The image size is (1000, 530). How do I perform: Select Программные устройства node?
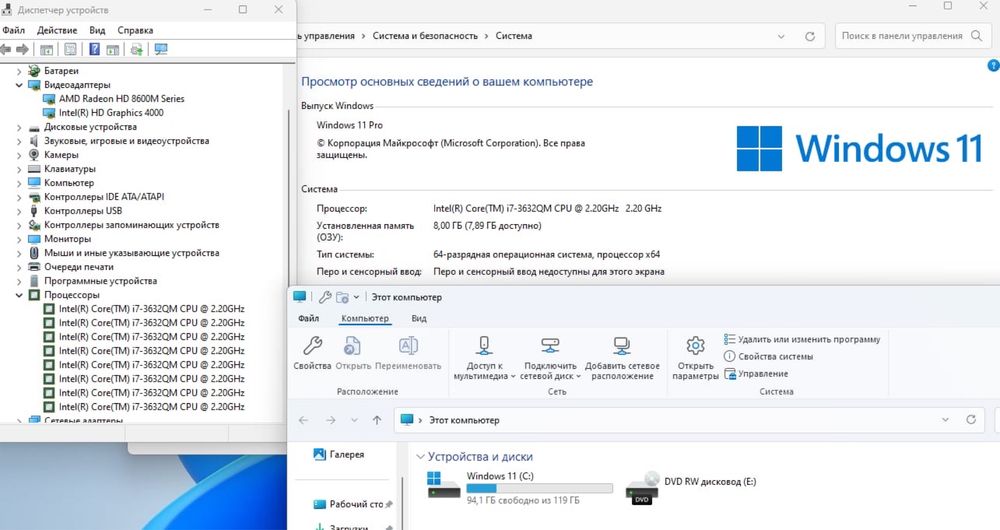point(92,281)
